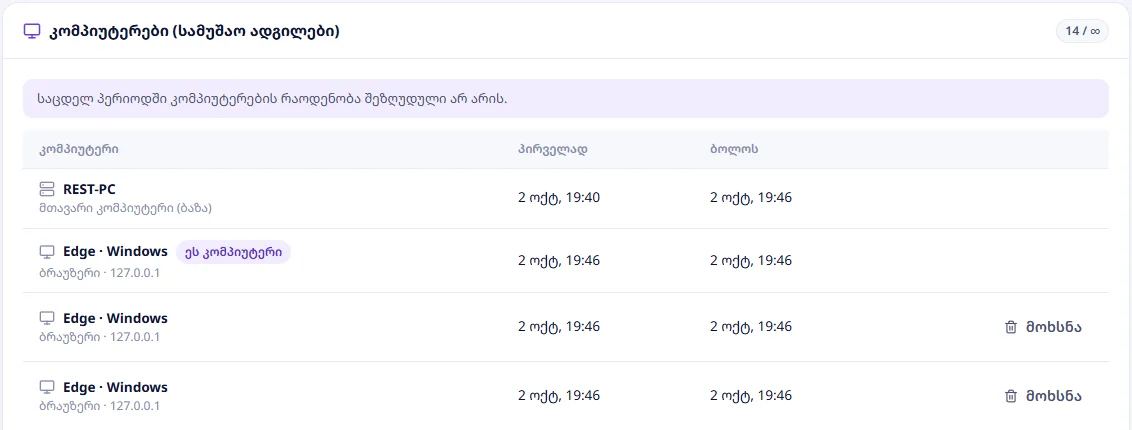Select the REST-PC computer name
Screen dimensions: 1132x430
(x=90, y=190)
